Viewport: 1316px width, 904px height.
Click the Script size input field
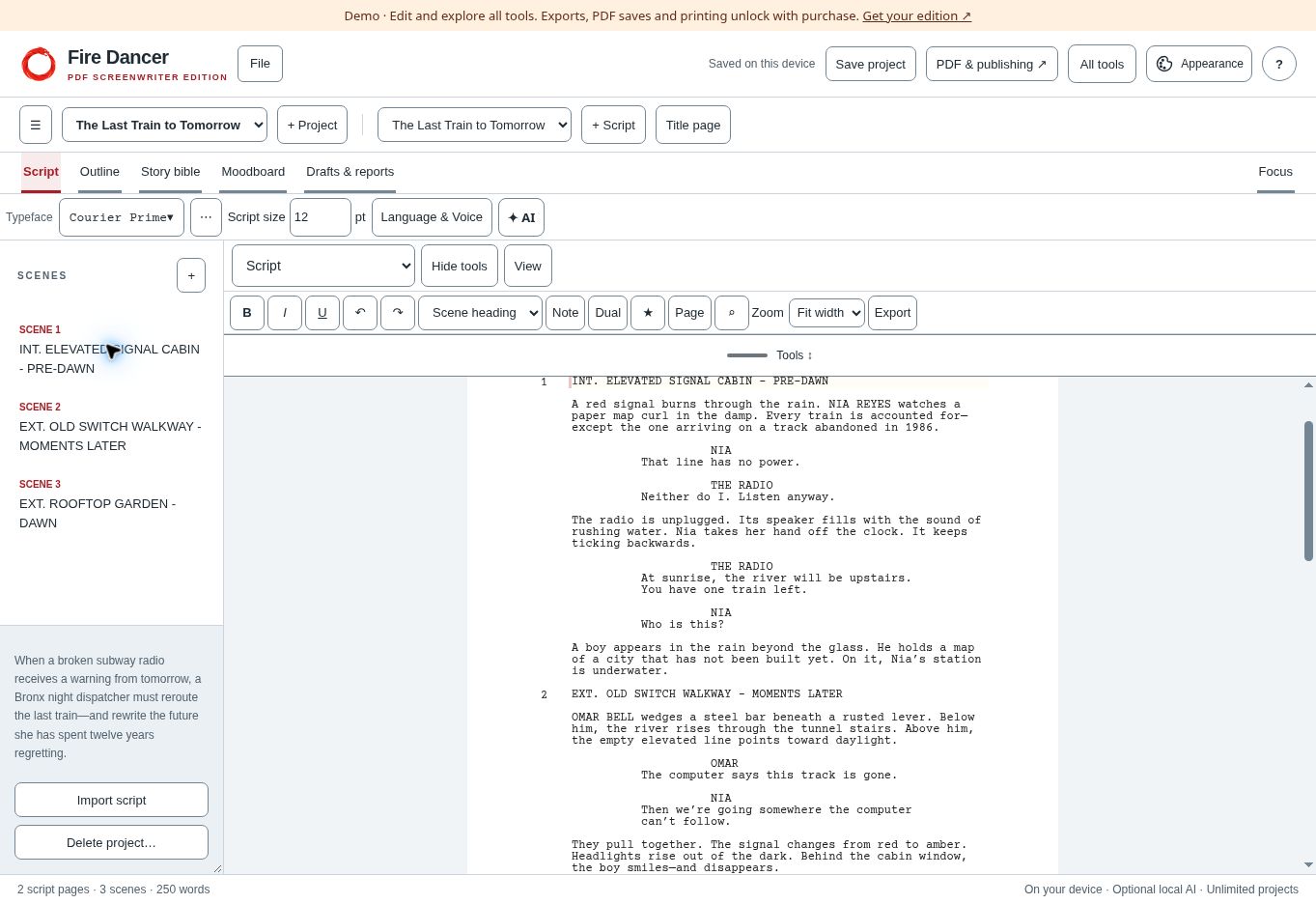(321, 217)
